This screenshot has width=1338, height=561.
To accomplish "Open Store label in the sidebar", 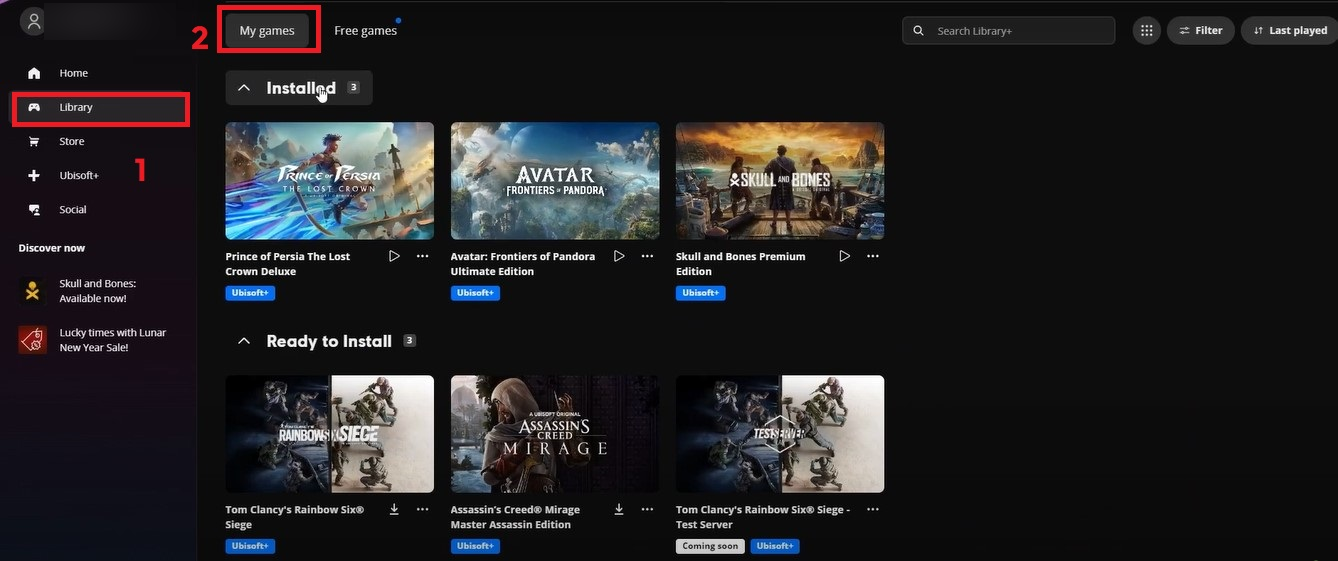I will point(72,141).
